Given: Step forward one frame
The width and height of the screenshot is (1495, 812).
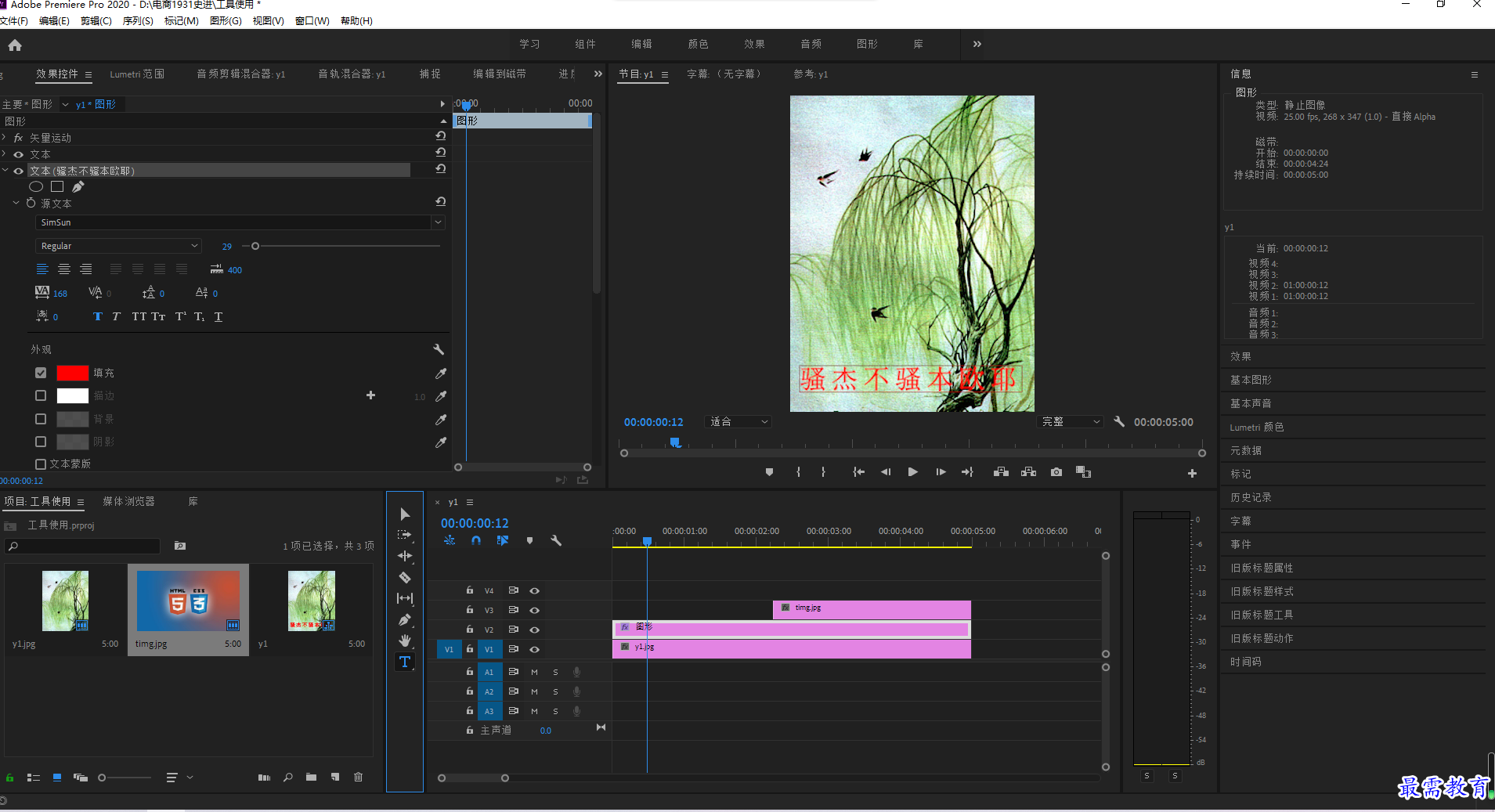Looking at the screenshot, I should tap(941, 472).
